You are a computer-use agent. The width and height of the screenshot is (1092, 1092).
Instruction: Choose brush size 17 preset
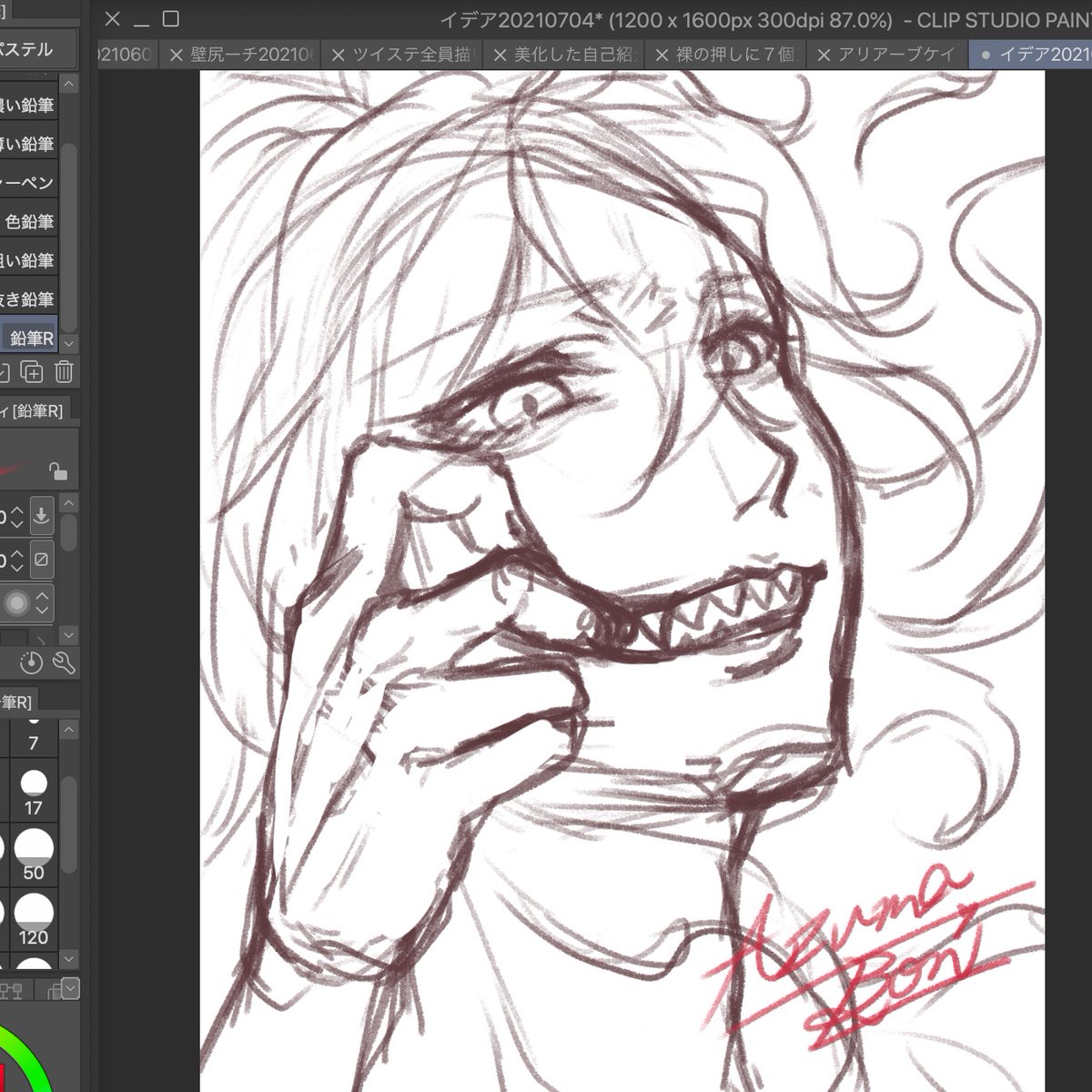(x=34, y=792)
